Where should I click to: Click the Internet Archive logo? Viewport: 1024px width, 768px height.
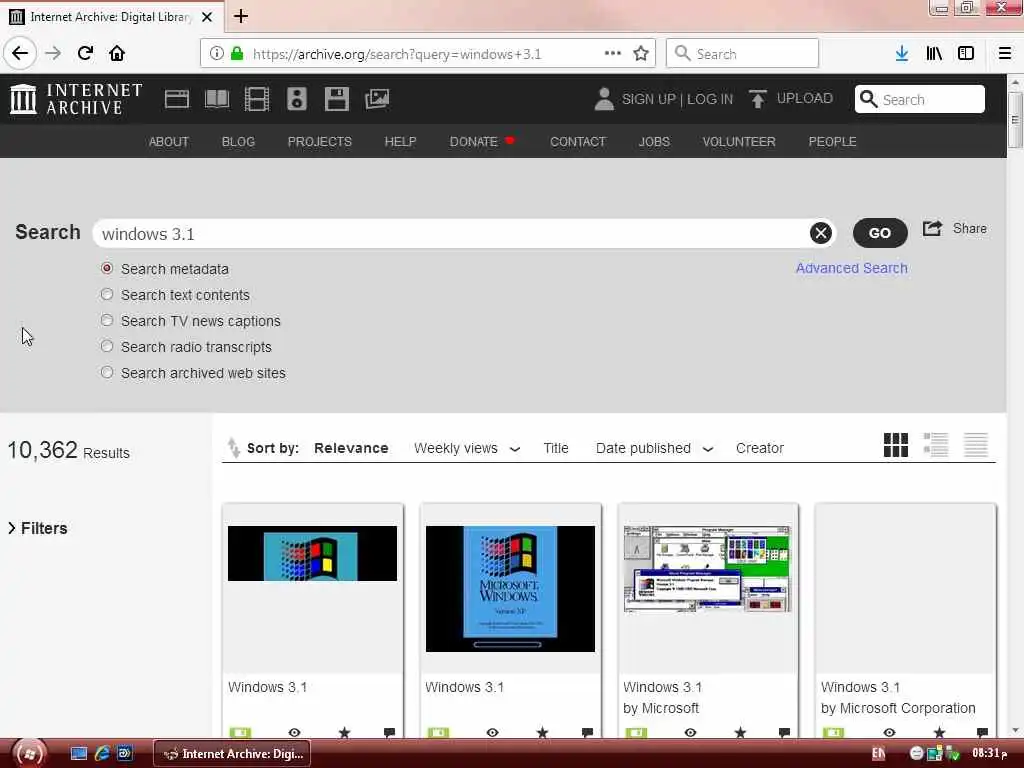[x=76, y=99]
